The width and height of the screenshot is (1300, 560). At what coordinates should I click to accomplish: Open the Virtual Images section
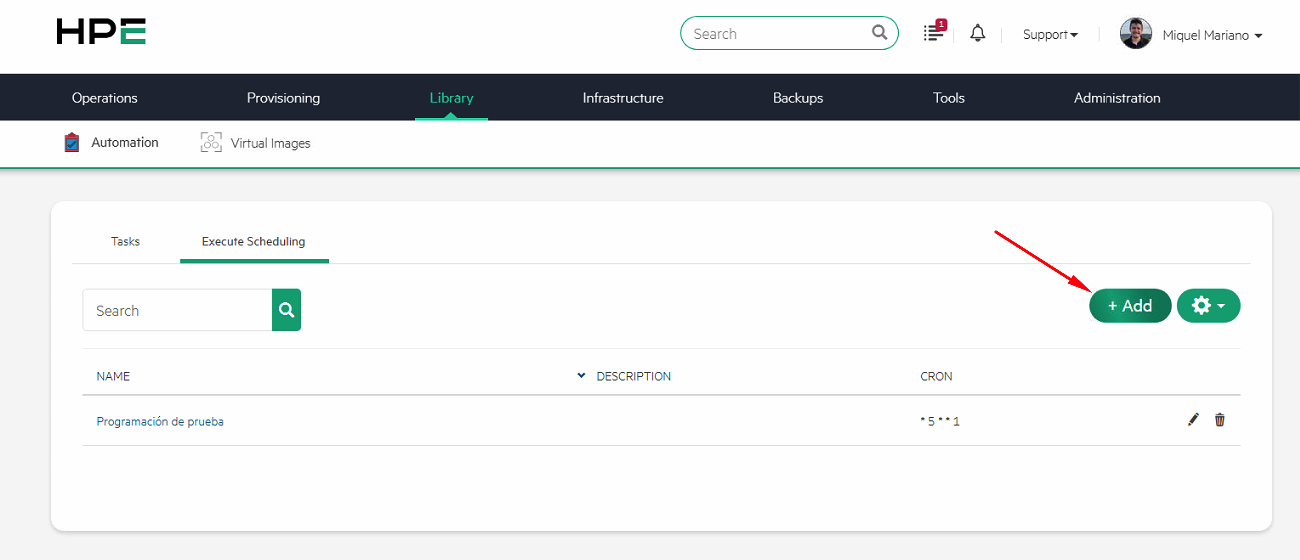[255, 143]
